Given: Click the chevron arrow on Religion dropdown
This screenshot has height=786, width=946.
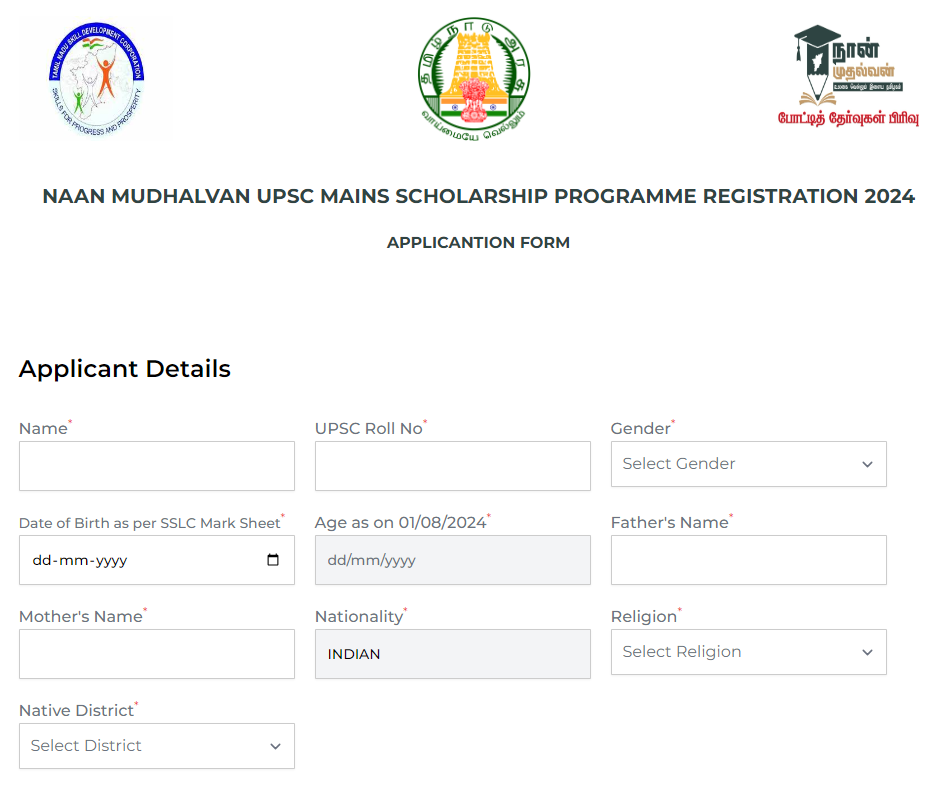Looking at the screenshot, I should point(867,652).
